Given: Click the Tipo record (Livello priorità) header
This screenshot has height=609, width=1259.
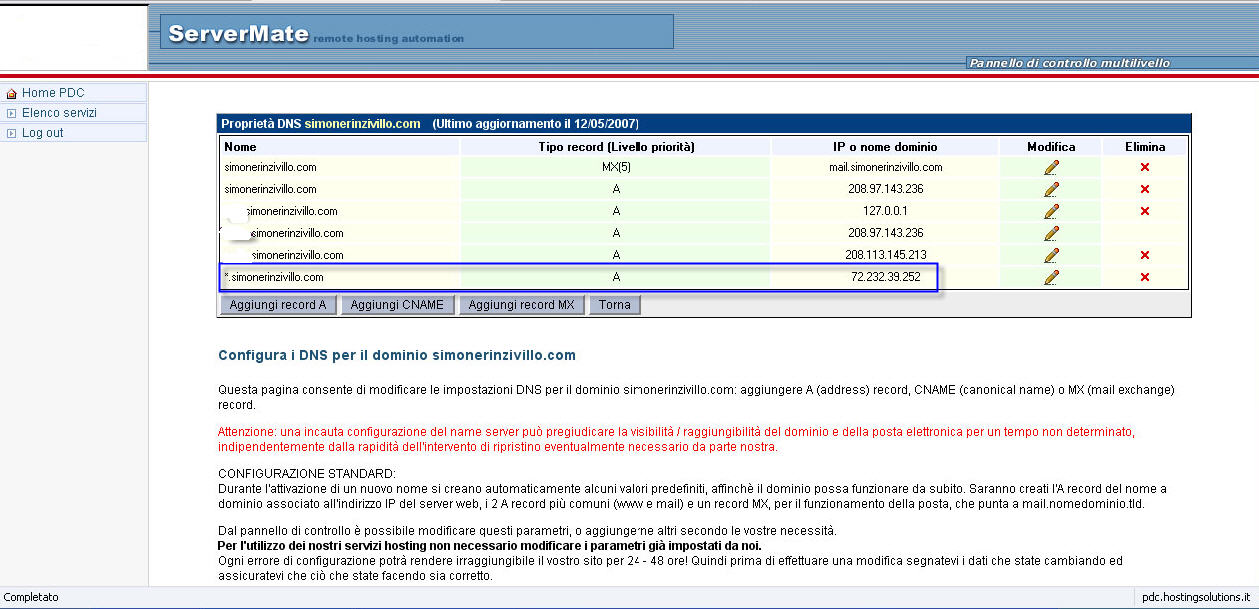Looking at the screenshot, I should click(616, 147).
